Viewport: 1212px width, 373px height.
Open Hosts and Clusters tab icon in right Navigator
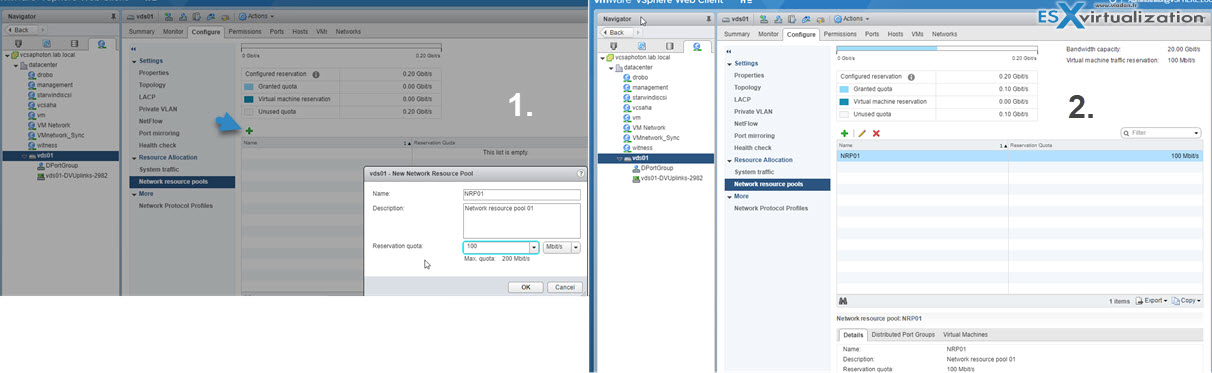(613, 46)
